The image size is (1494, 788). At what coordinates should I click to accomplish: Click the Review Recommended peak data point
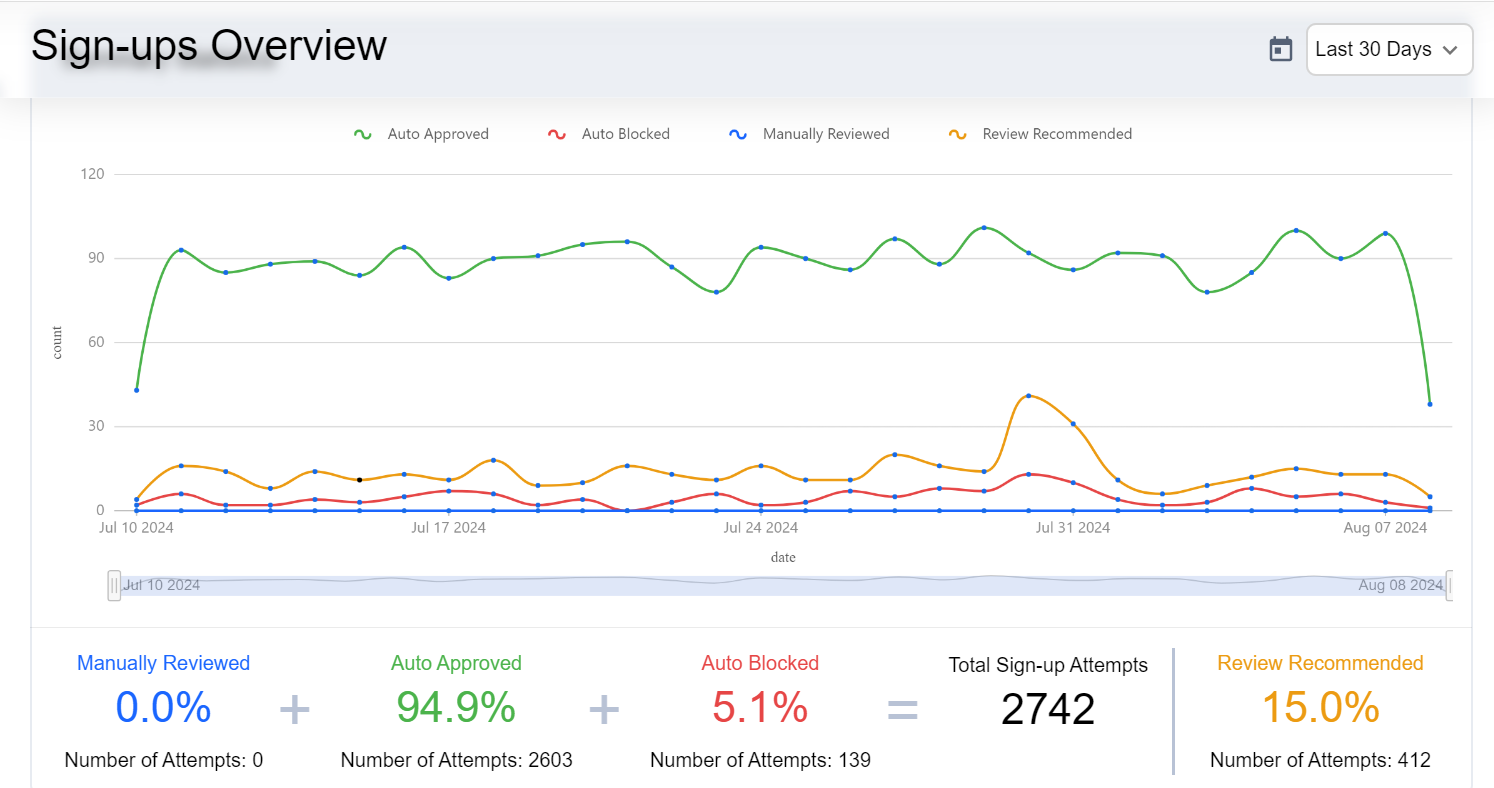coord(1028,396)
